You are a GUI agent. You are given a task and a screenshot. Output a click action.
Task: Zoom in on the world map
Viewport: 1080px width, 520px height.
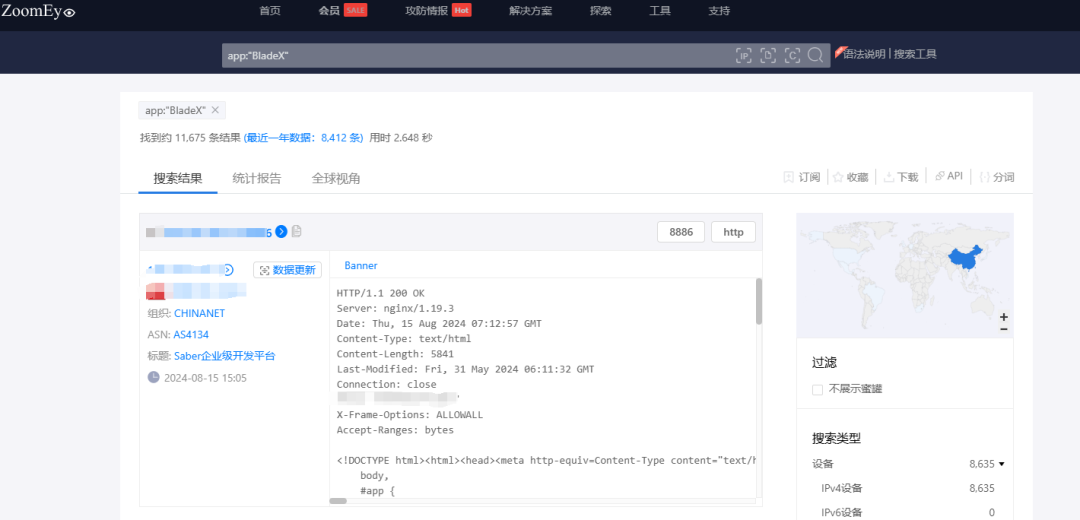(x=1004, y=317)
